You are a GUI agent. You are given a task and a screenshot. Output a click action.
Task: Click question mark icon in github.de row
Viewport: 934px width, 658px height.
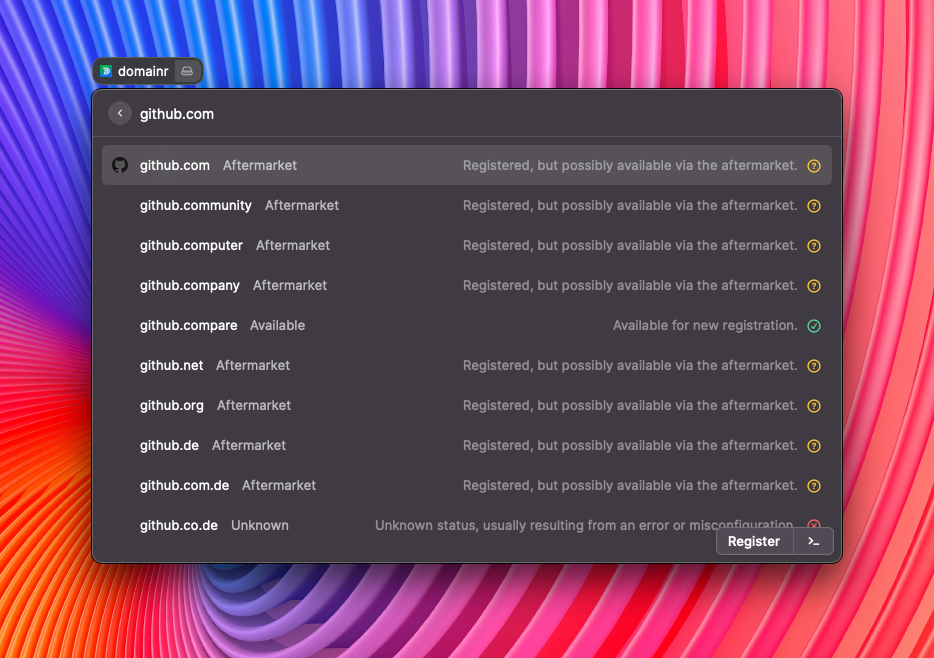click(814, 445)
